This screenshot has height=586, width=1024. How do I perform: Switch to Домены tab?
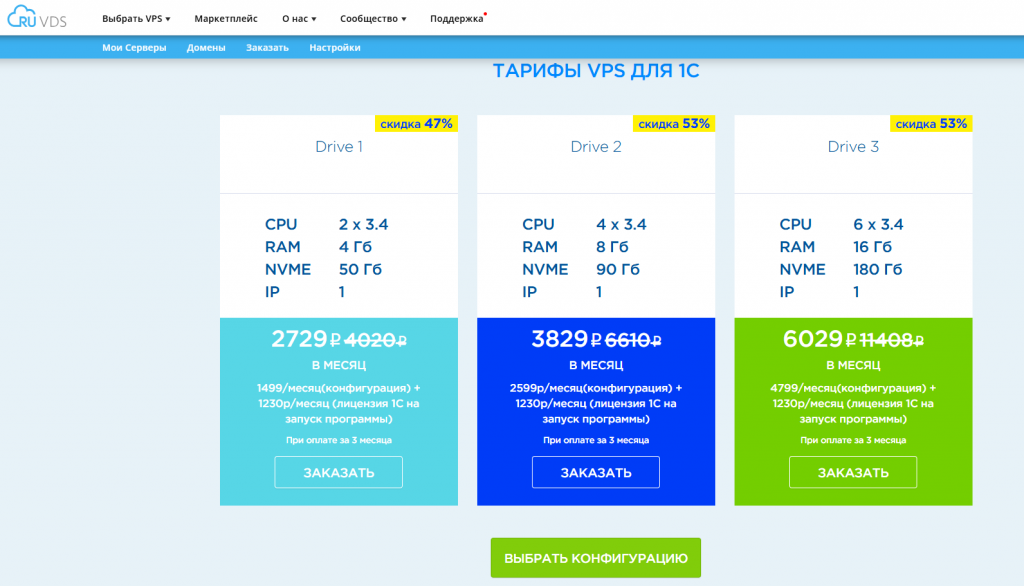206,48
